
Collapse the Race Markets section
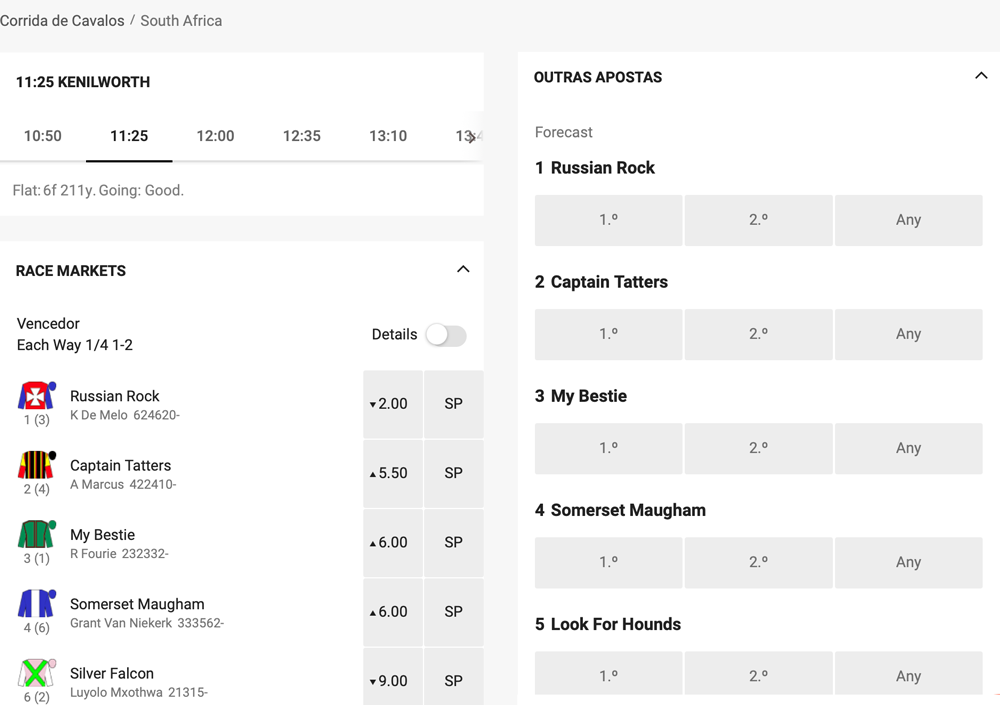463,270
